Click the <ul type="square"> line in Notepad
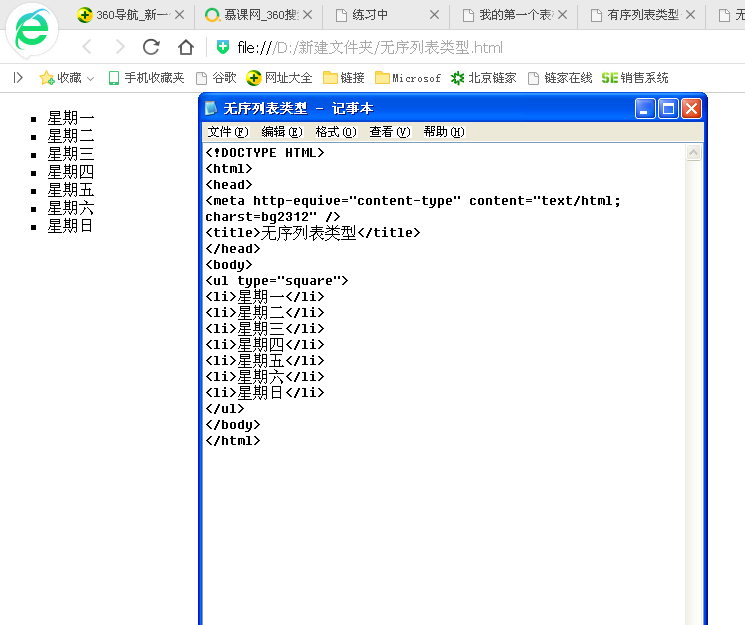 (x=277, y=281)
